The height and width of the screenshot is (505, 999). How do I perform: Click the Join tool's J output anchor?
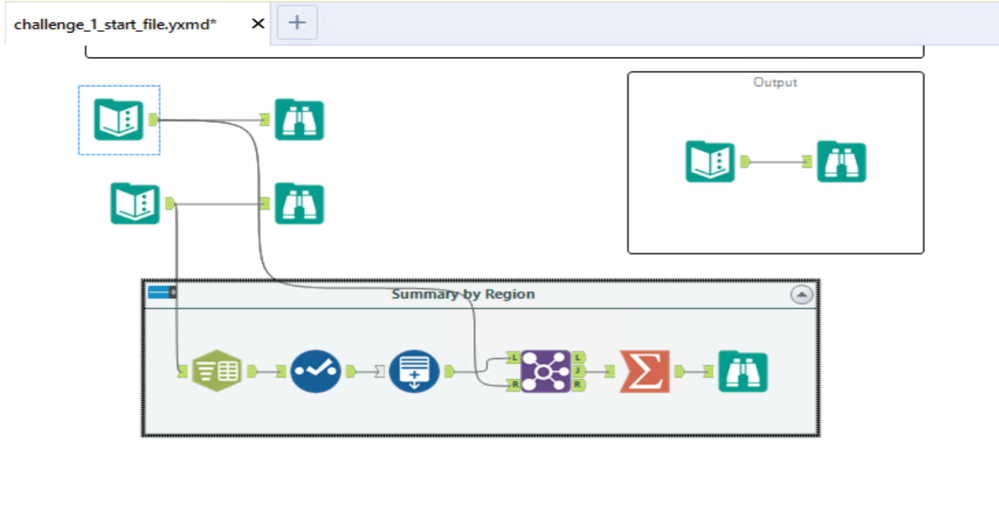click(579, 371)
